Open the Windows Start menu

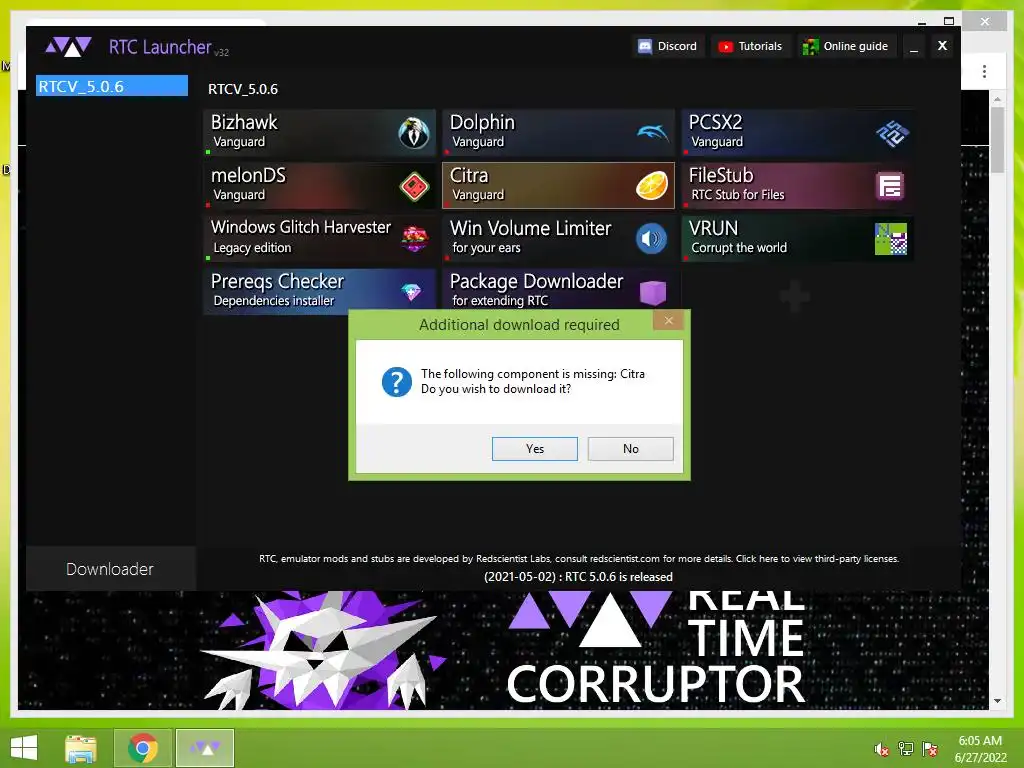point(24,748)
